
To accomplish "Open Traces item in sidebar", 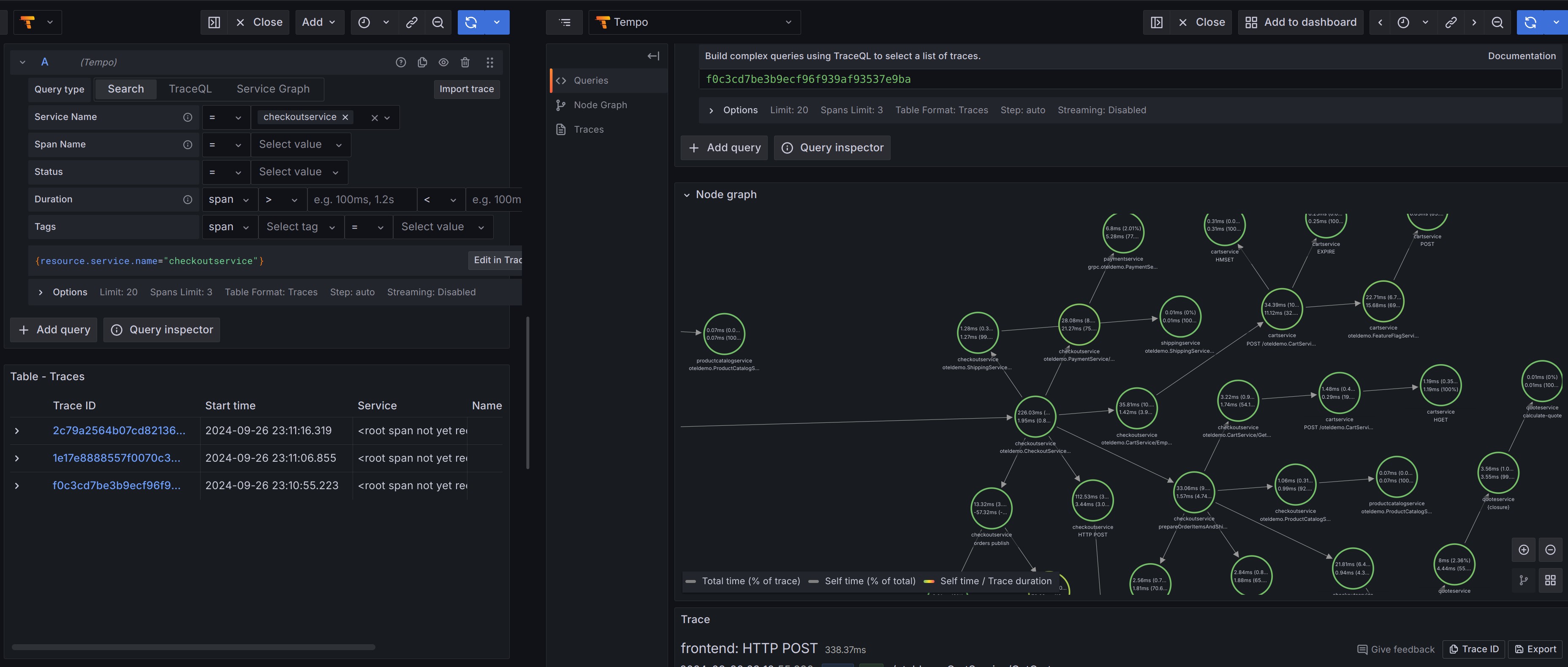I will [588, 129].
